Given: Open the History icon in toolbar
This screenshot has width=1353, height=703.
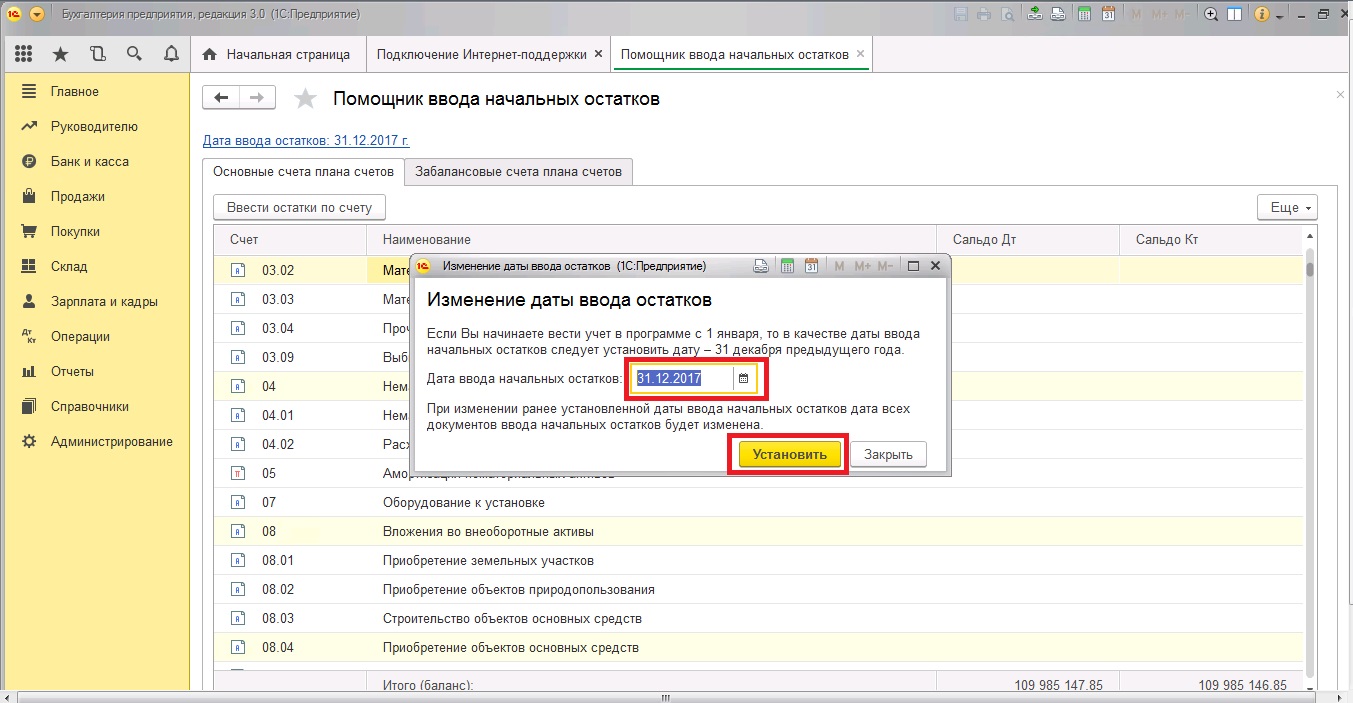Looking at the screenshot, I should pos(97,54).
